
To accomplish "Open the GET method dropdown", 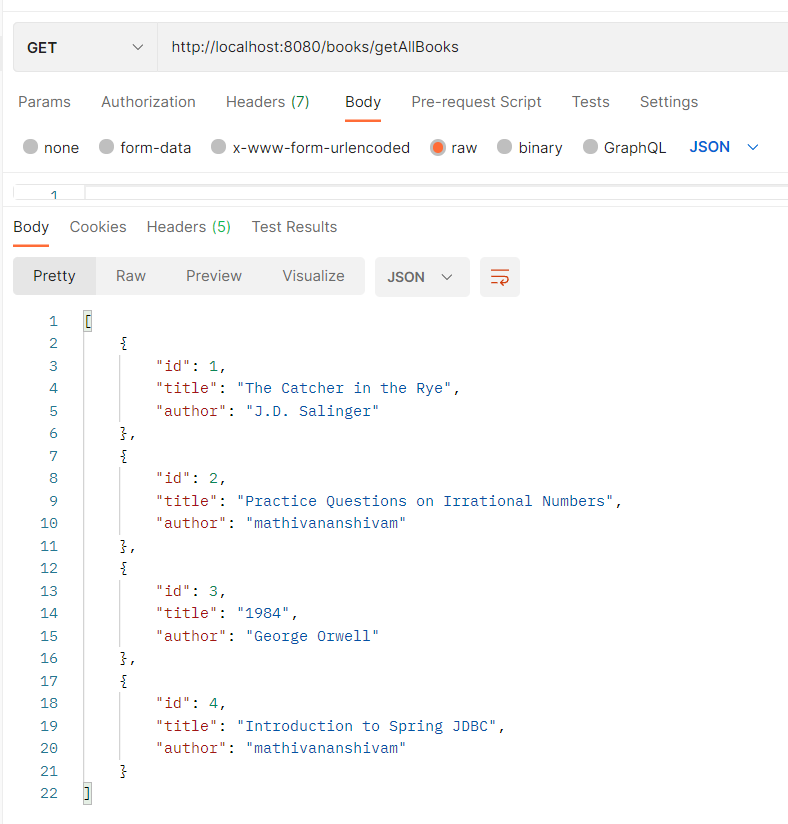I will [x=85, y=47].
